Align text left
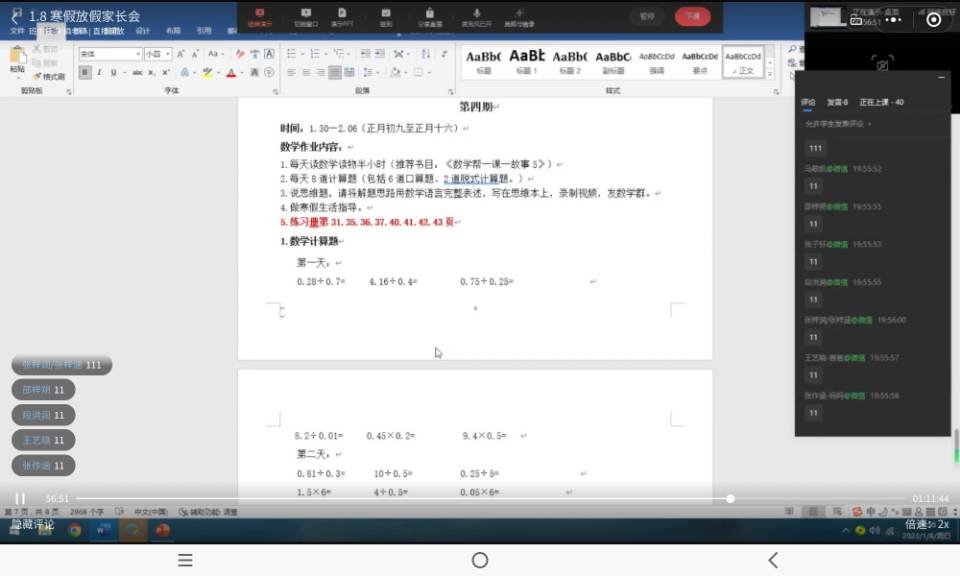This screenshot has width=960, height=576. [x=291, y=72]
